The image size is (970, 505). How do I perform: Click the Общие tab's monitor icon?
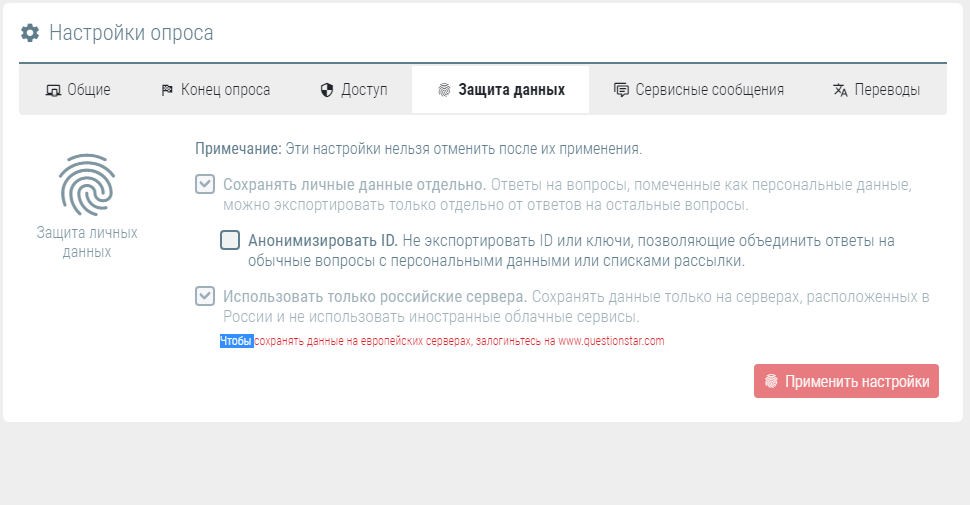(54, 90)
